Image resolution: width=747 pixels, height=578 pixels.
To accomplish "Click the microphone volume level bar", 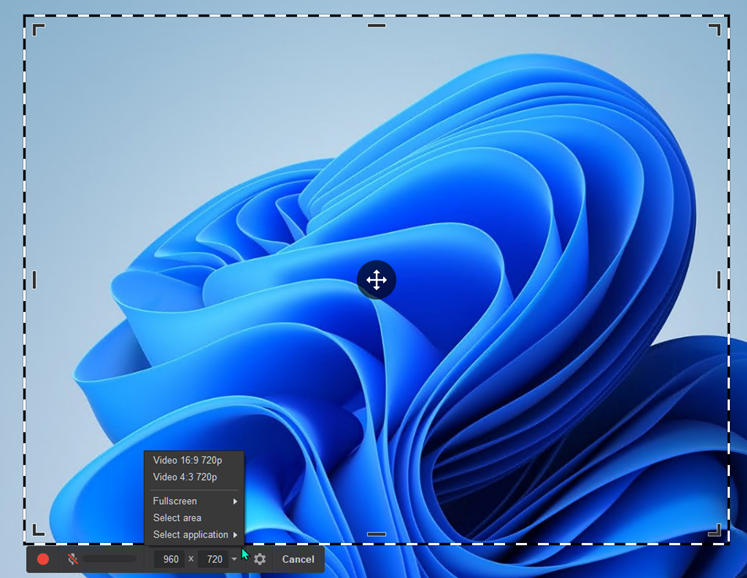I will pyautogui.click(x=110, y=559).
